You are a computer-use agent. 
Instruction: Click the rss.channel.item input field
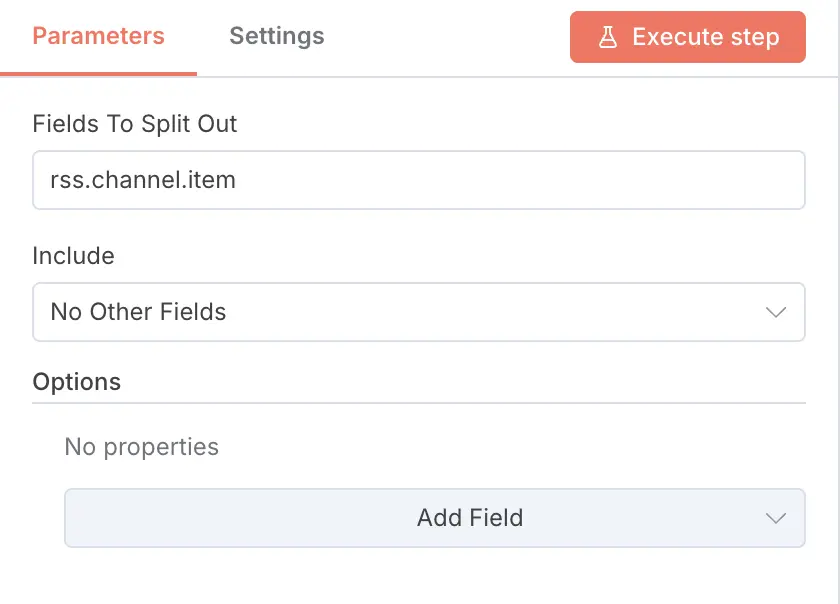pyautogui.click(x=419, y=180)
